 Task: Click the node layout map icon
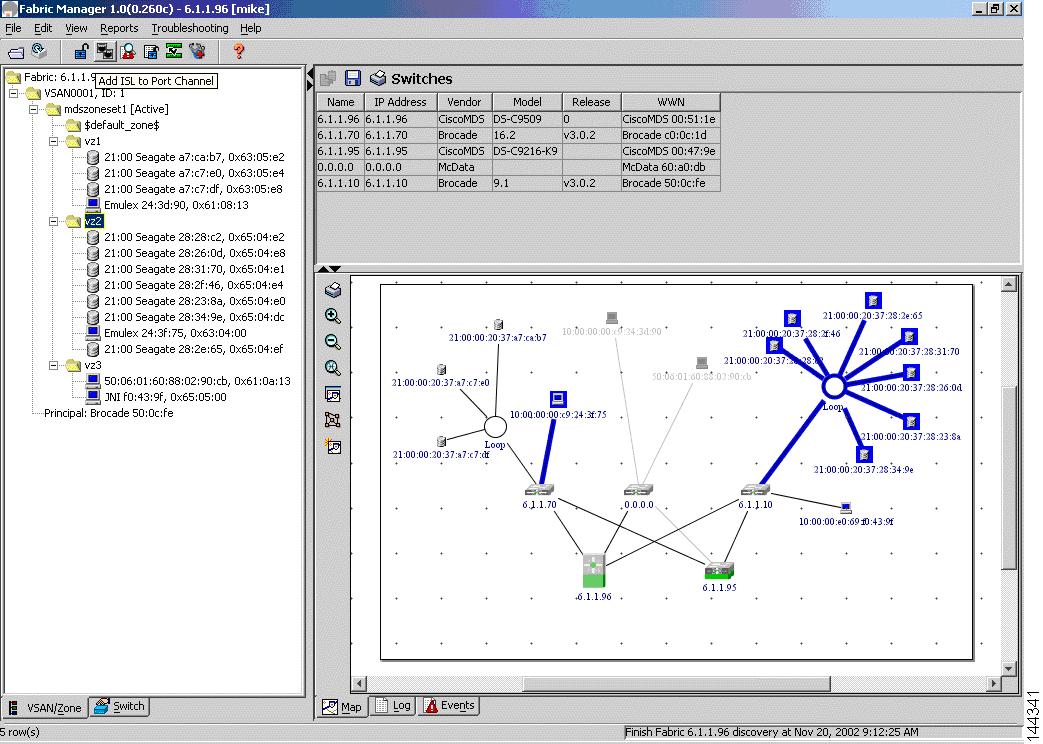pyautogui.click(x=333, y=420)
